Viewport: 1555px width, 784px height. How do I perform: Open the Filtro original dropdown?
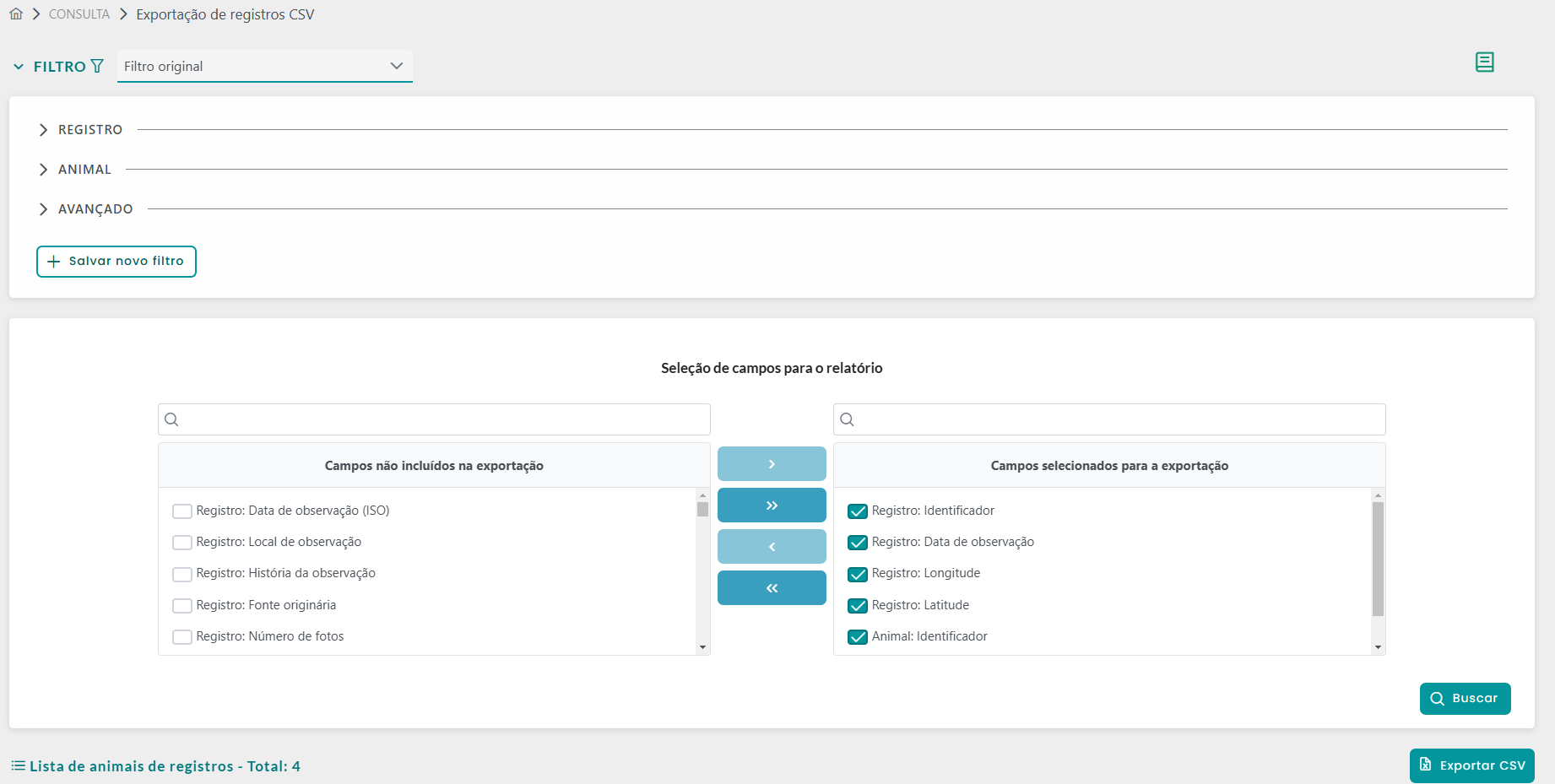pyautogui.click(x=264, y=66)
